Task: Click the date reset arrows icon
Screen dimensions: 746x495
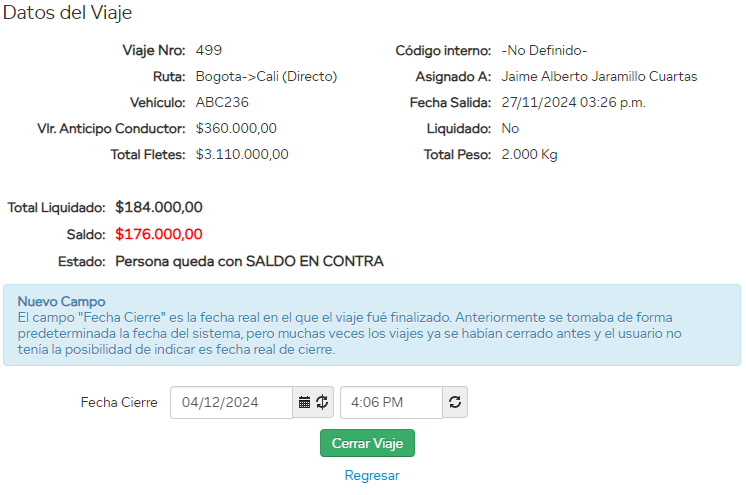Action: click(x=322, y=402)
